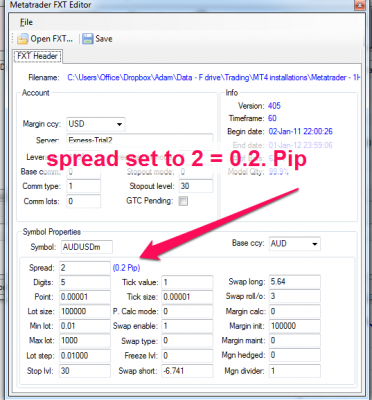Click the Max lot field
Viewport: 372px width, 400px height.
[x=85, y=340]
